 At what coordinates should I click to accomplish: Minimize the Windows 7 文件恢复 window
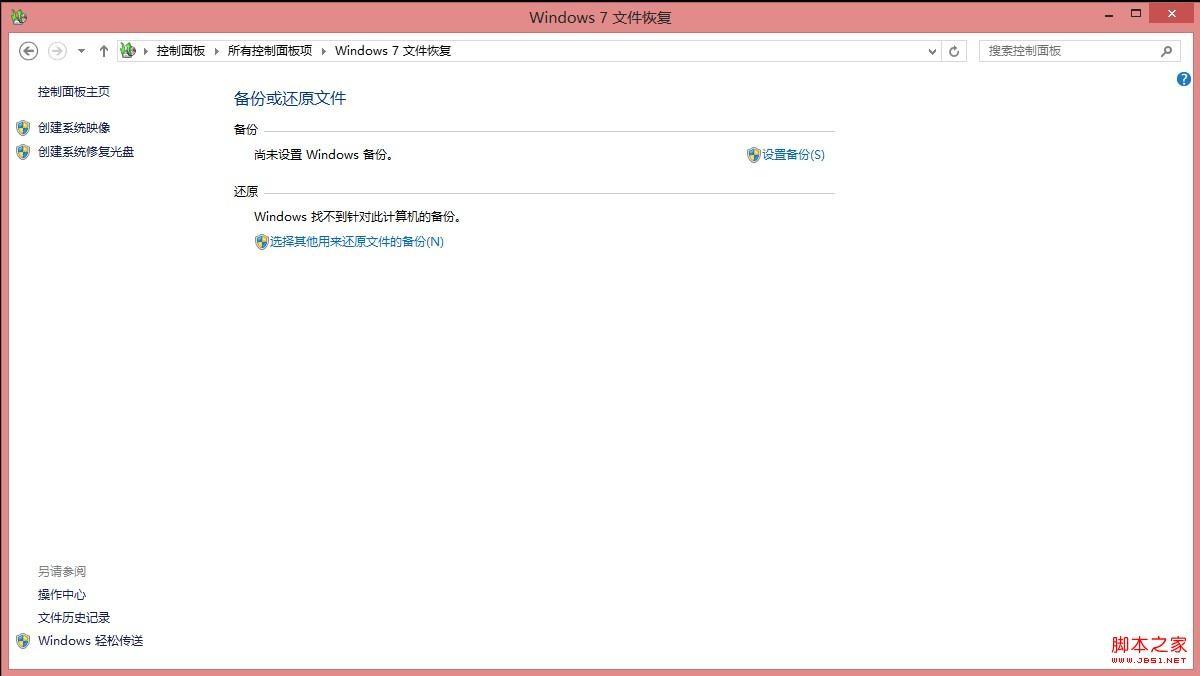[1109, 14]
